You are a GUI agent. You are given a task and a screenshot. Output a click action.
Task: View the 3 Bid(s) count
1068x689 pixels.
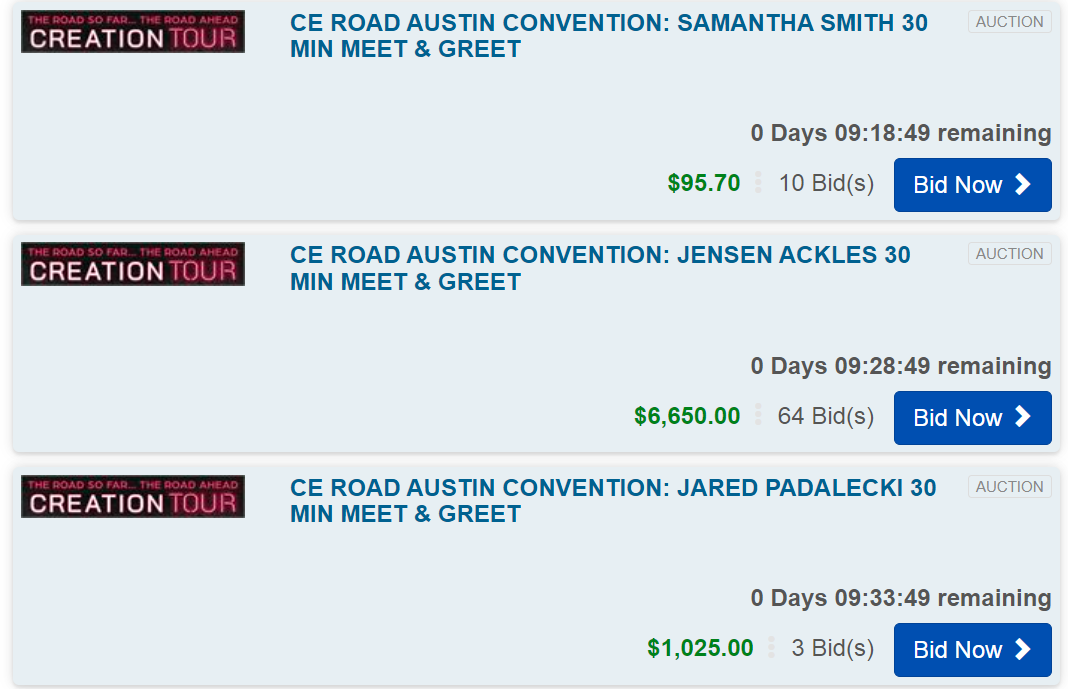pos(832,648)
